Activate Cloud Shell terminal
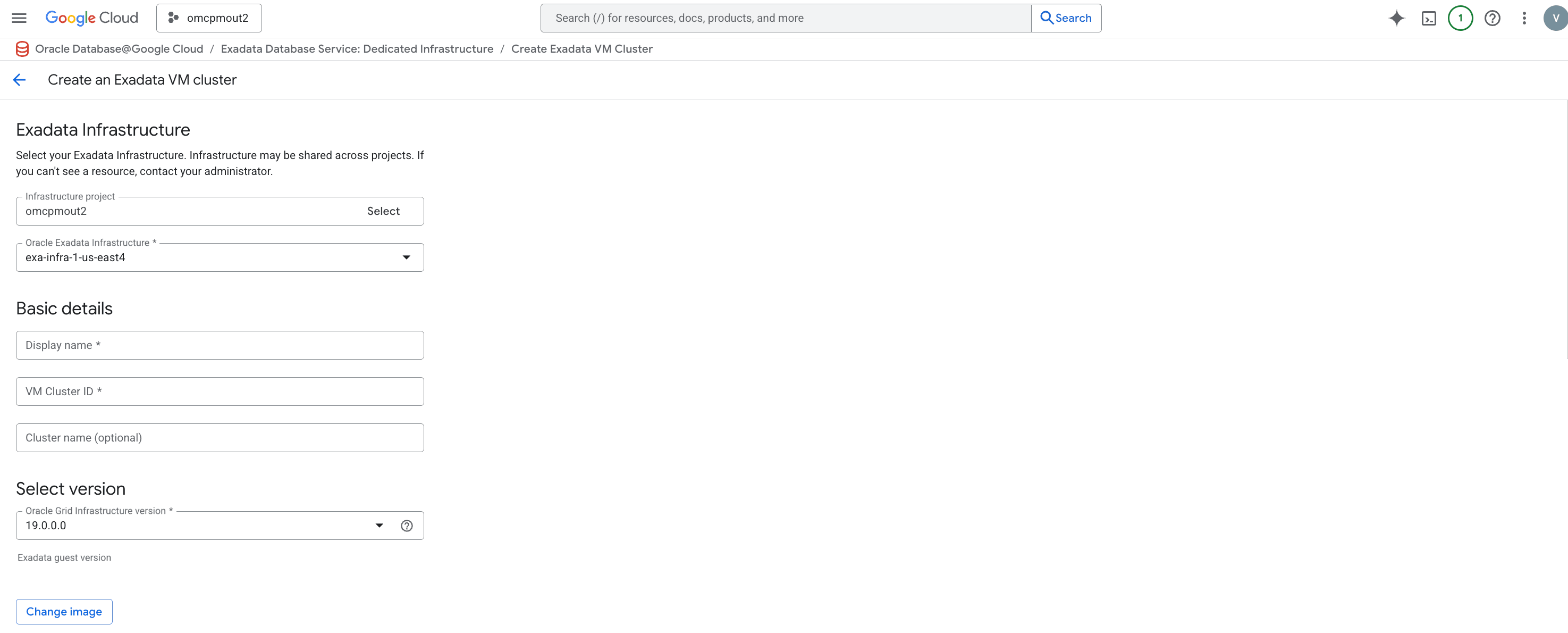The width and height of the screenshot is (1568, 633). tap(1429, 18)
